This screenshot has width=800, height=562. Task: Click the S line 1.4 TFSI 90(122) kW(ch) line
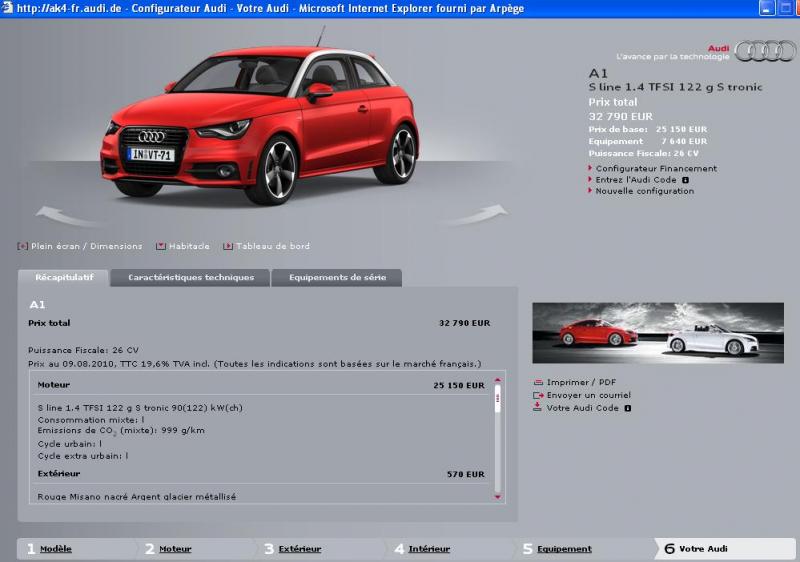(140, 408)
